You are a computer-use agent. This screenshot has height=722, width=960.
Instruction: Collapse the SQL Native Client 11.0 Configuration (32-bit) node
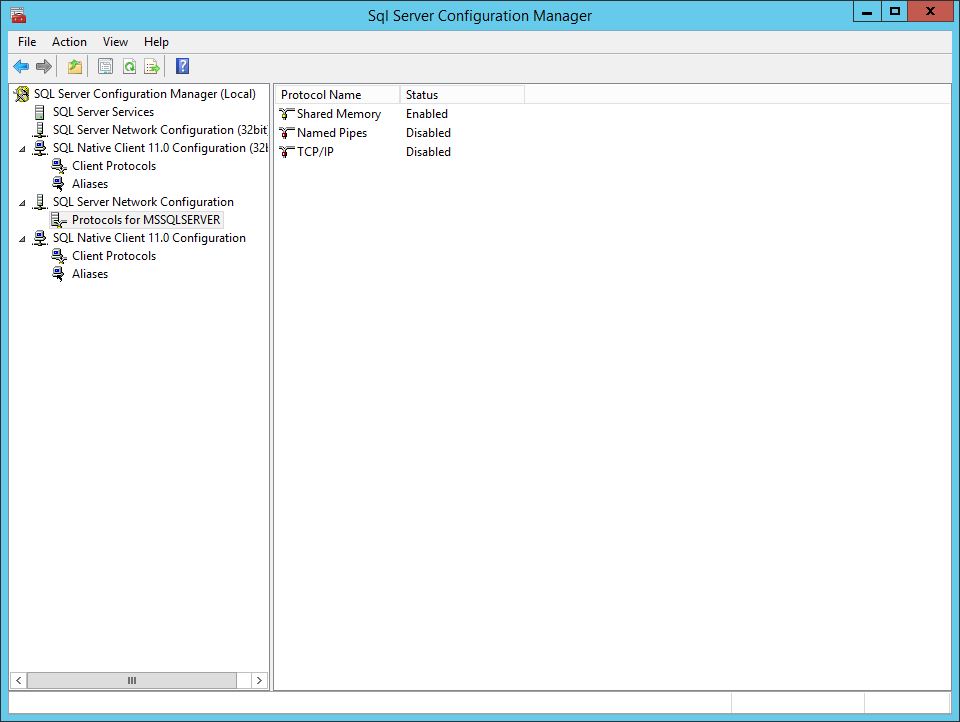point(23,149)
